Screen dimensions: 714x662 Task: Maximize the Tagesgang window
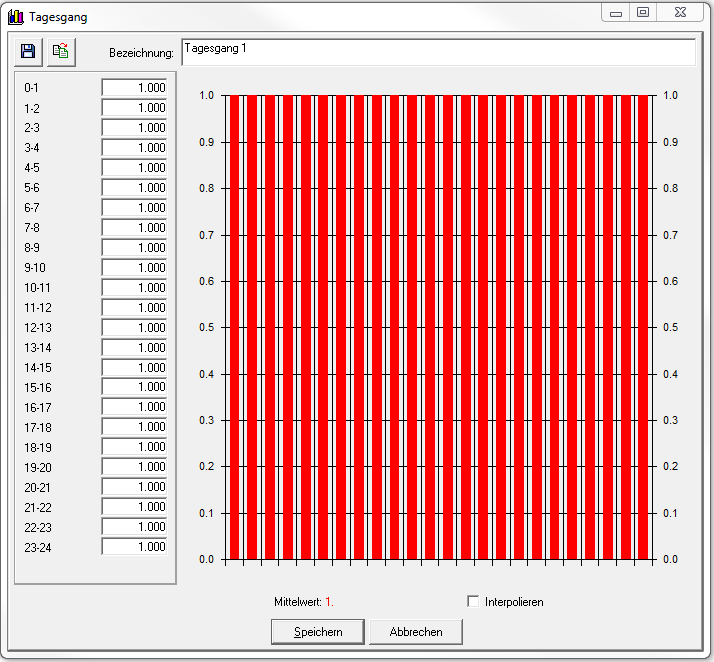[643, 13]
